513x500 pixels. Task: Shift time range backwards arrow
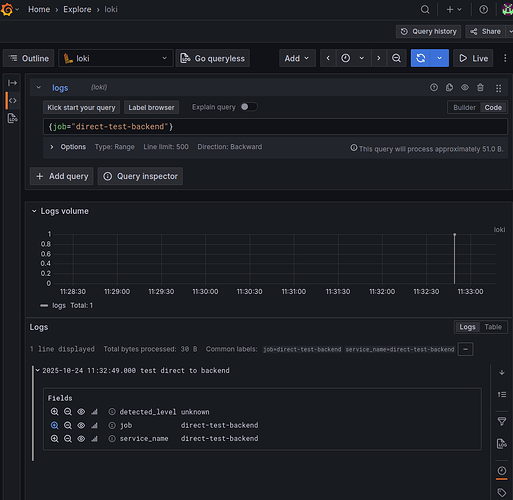click(x=328, y=58)
